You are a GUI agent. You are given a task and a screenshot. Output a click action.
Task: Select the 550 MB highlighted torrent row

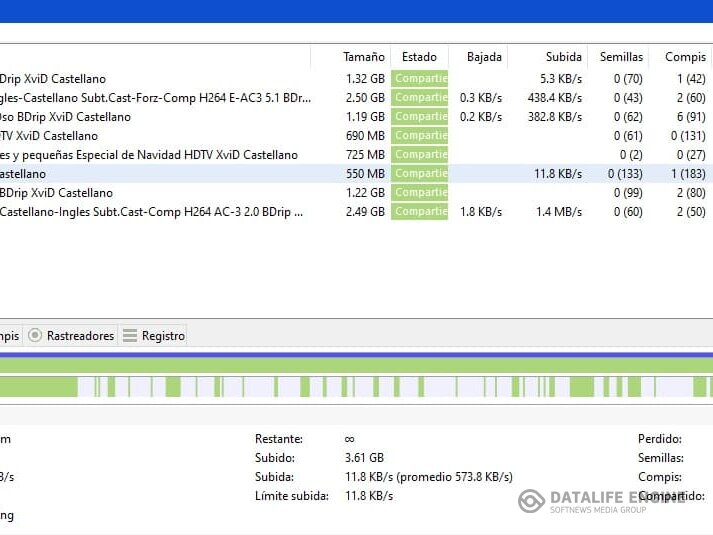[x=150, y=174]
